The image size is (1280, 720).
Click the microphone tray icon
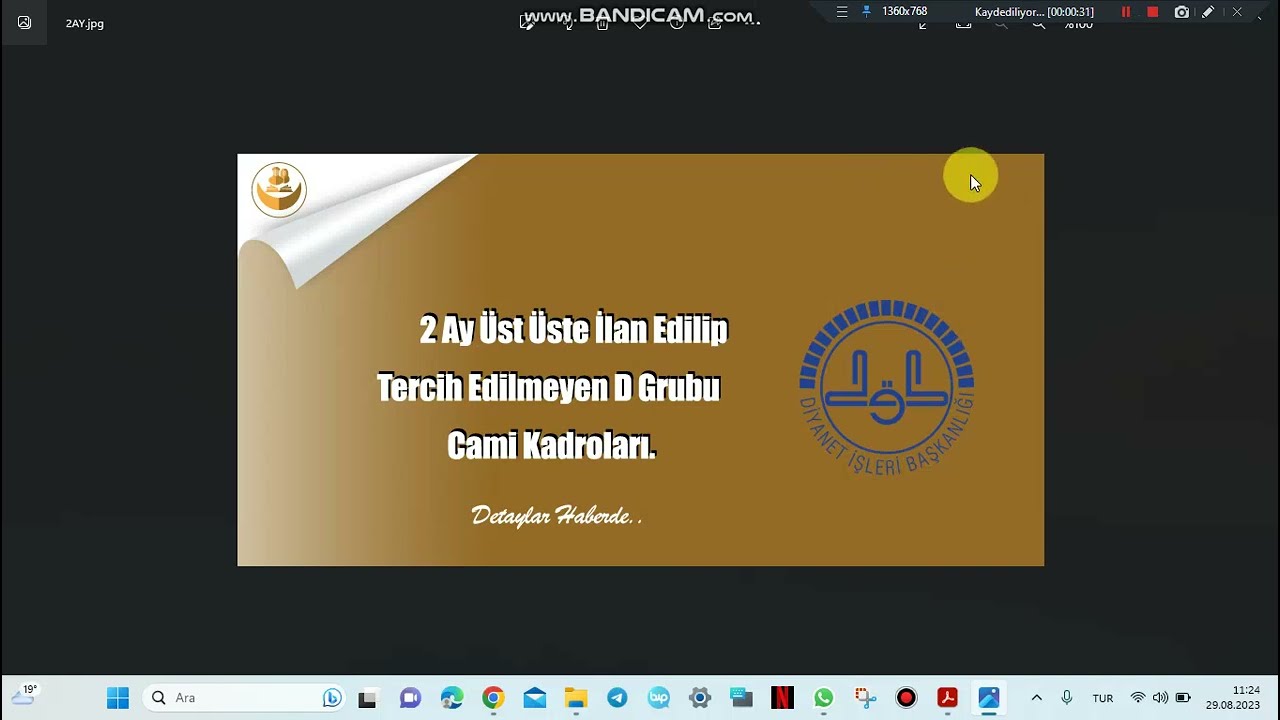coord(1067,698)
